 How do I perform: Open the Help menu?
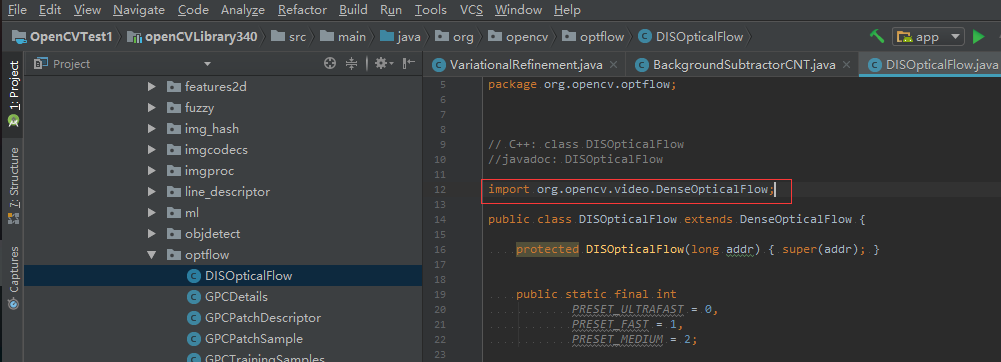point(568,10)
